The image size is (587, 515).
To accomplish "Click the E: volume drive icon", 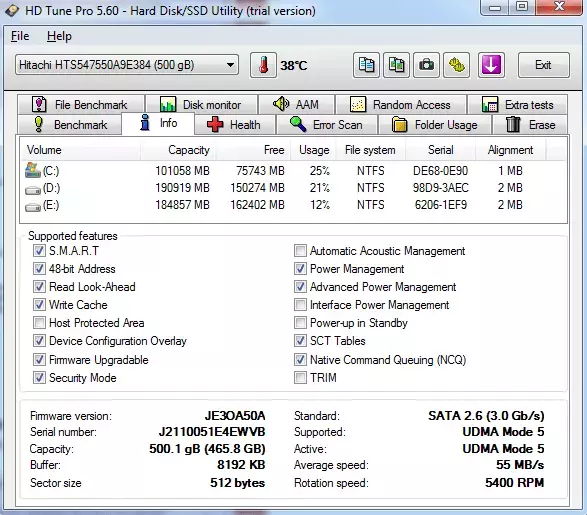I will [33, 207].
